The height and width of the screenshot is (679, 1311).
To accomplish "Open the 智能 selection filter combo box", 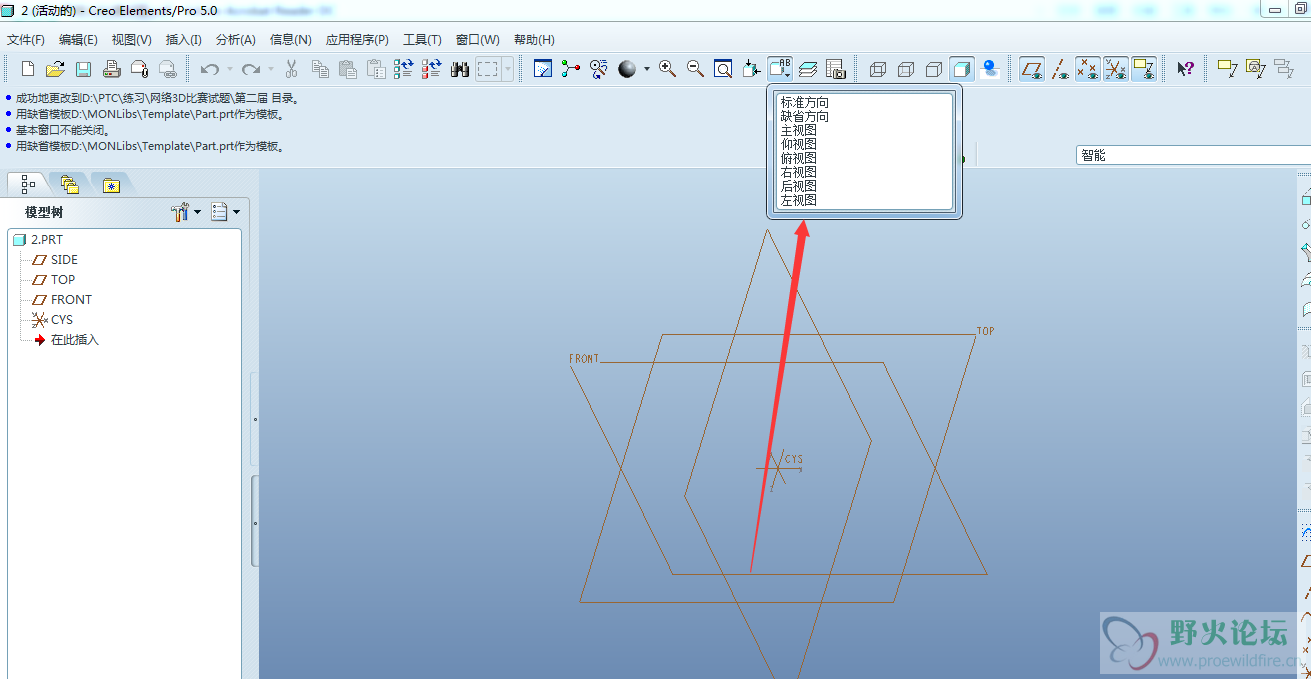I will coord(1193,155).
